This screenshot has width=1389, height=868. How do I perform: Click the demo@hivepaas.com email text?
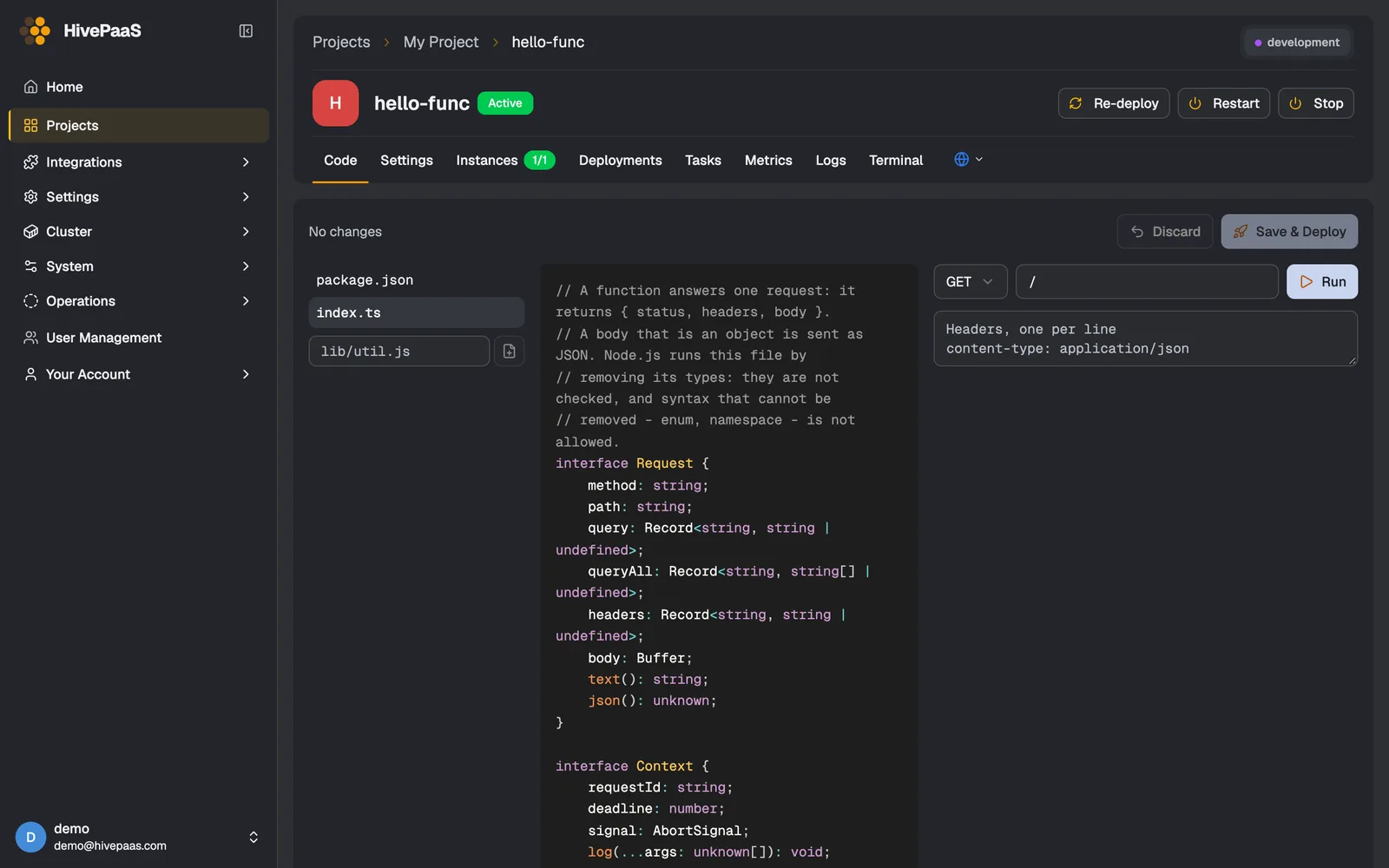pyautogui.click(x=110, y=845)
